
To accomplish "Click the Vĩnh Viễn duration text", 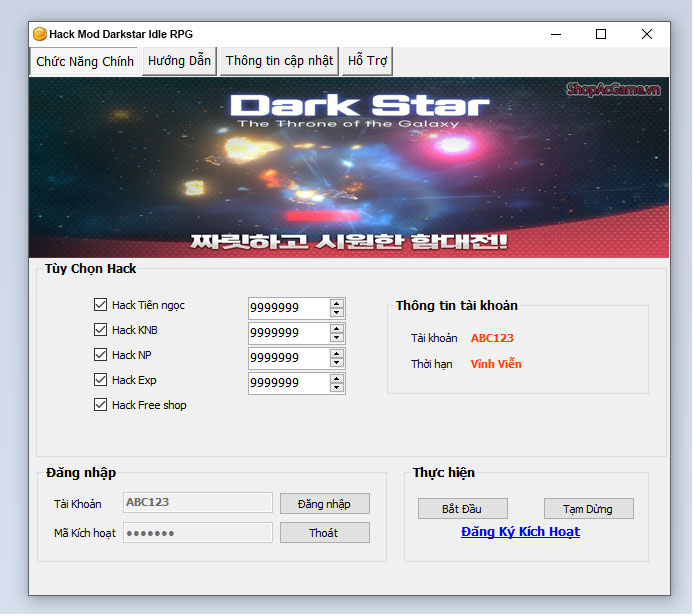I will coord(496,364).
